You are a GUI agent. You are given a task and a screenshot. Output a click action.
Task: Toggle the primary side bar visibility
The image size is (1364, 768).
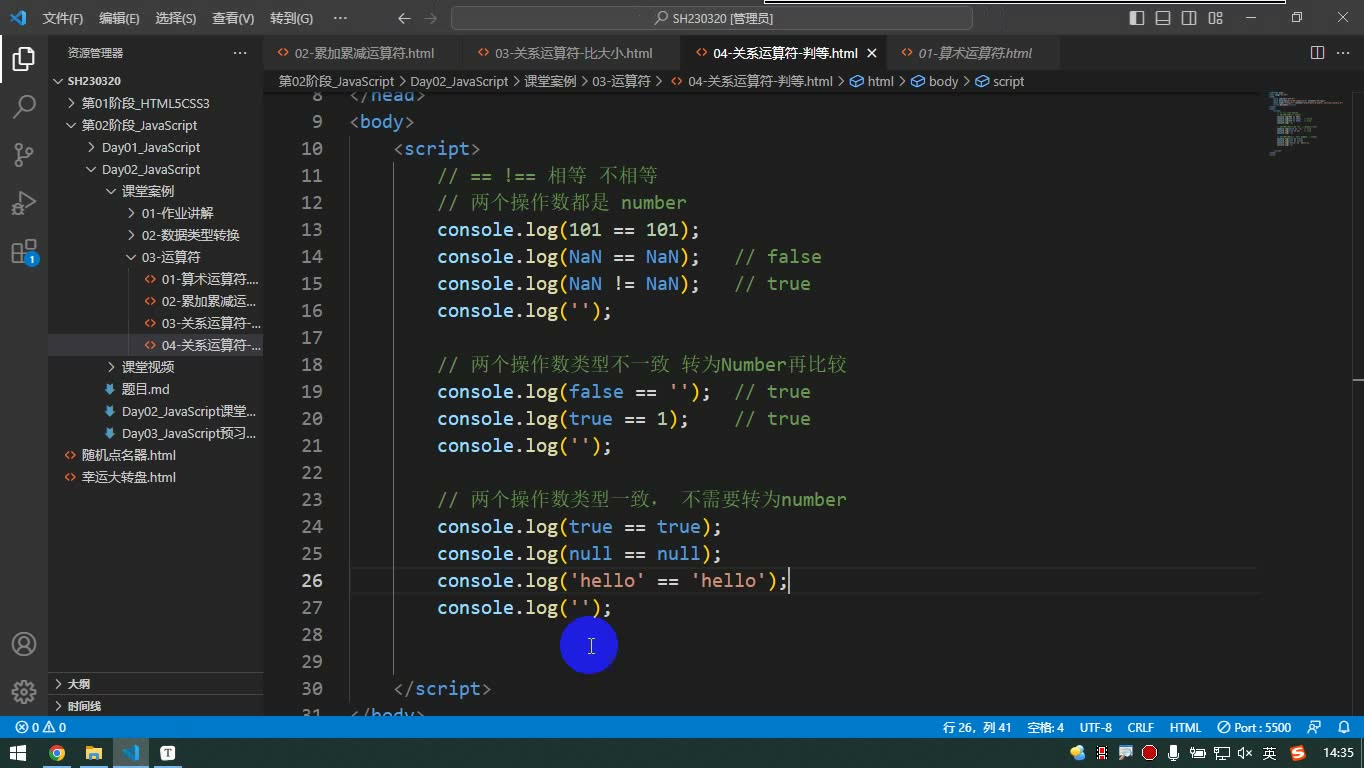(1137, 18)
